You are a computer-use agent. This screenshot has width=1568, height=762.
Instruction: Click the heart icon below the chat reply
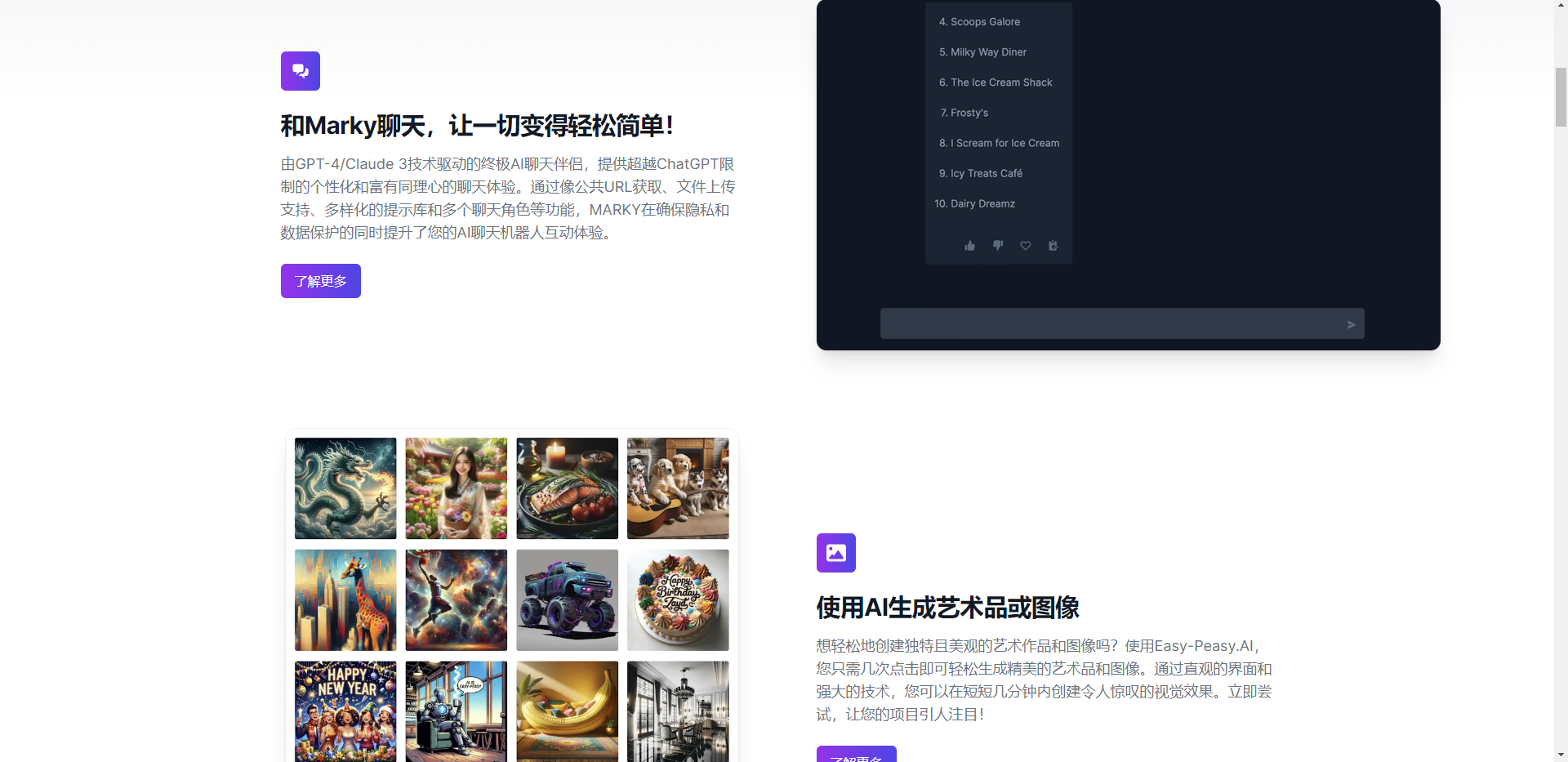(1025, 245)
